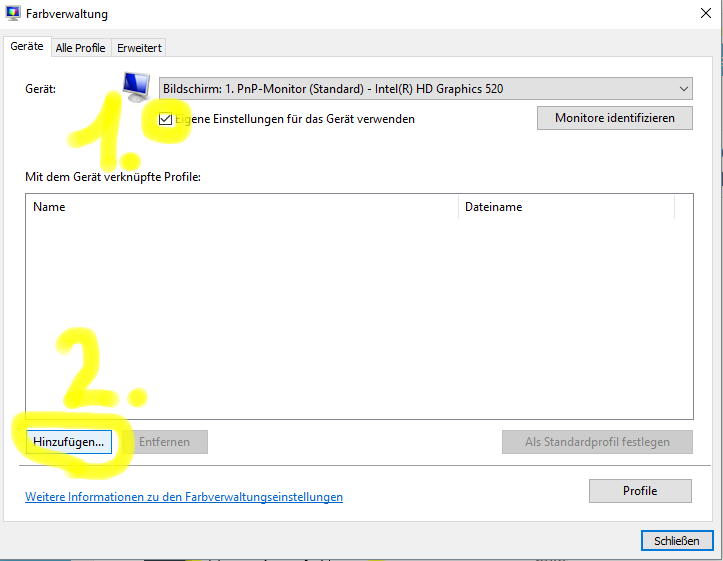
Task: Go to the Erweitert tab
Action: point(139,48)
